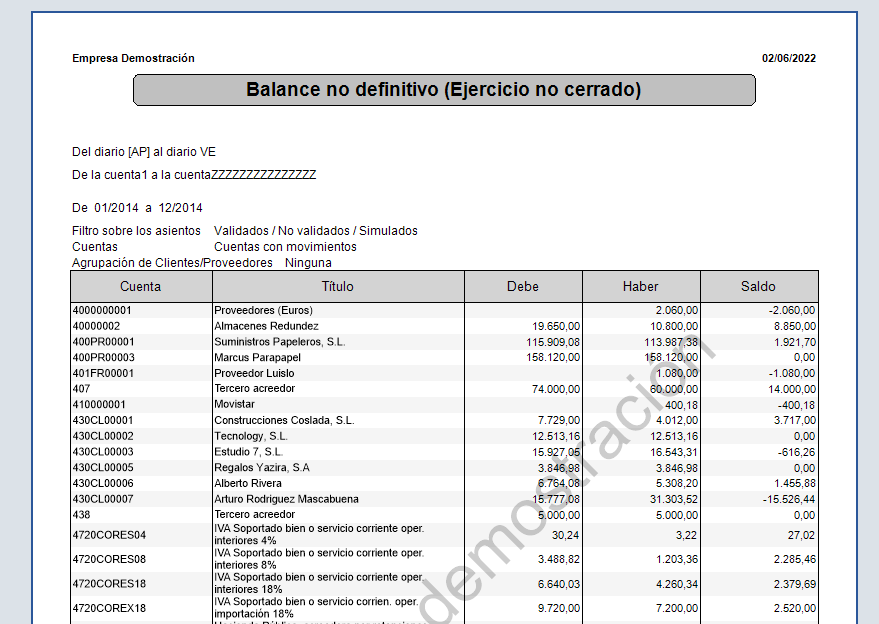Image resolution: width=879 pixels, height=624 pixels.
Task: Click the Título column header
Action: click(x=338, y=286)
